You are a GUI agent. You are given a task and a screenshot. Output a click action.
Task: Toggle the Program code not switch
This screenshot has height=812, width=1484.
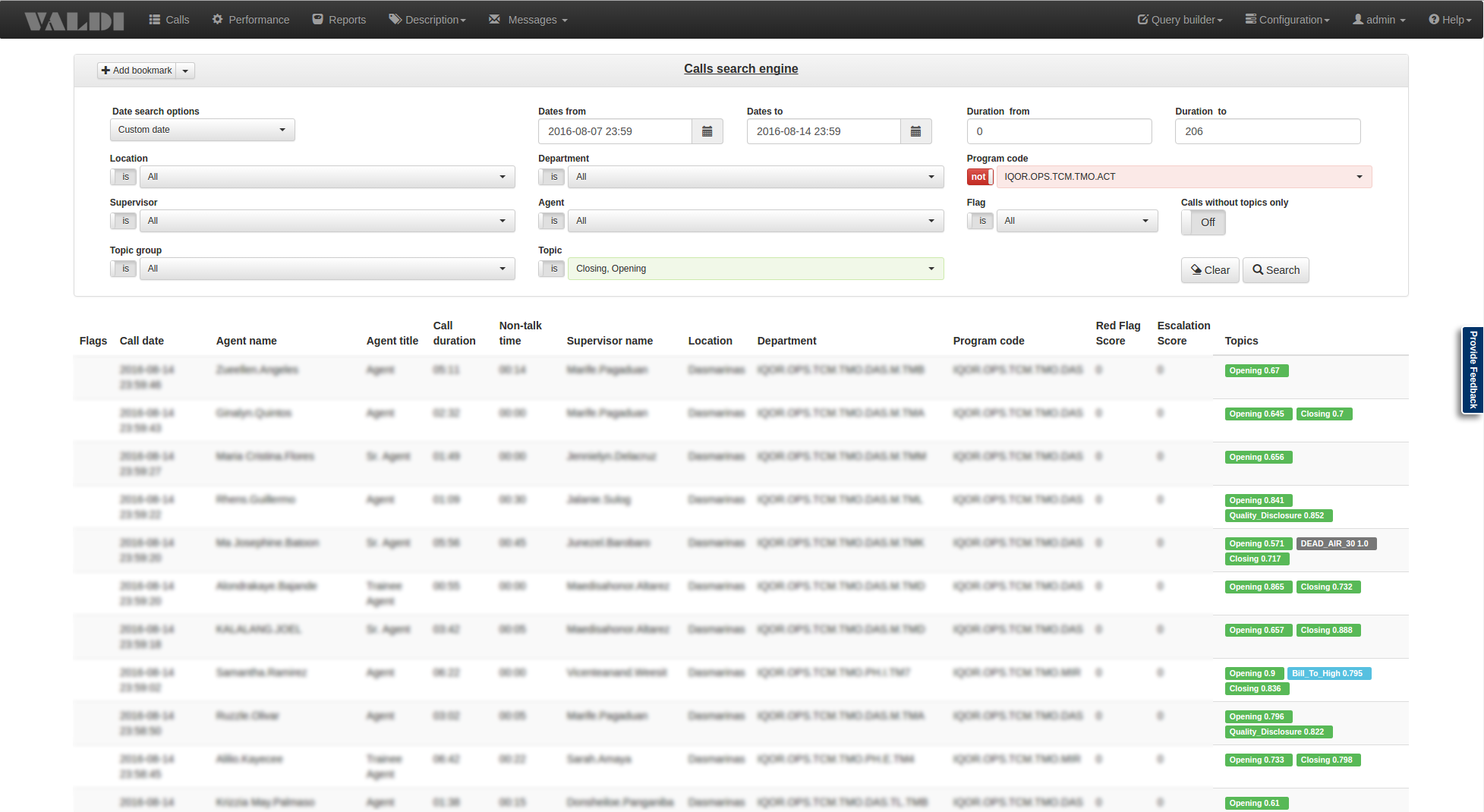[980, 177]
